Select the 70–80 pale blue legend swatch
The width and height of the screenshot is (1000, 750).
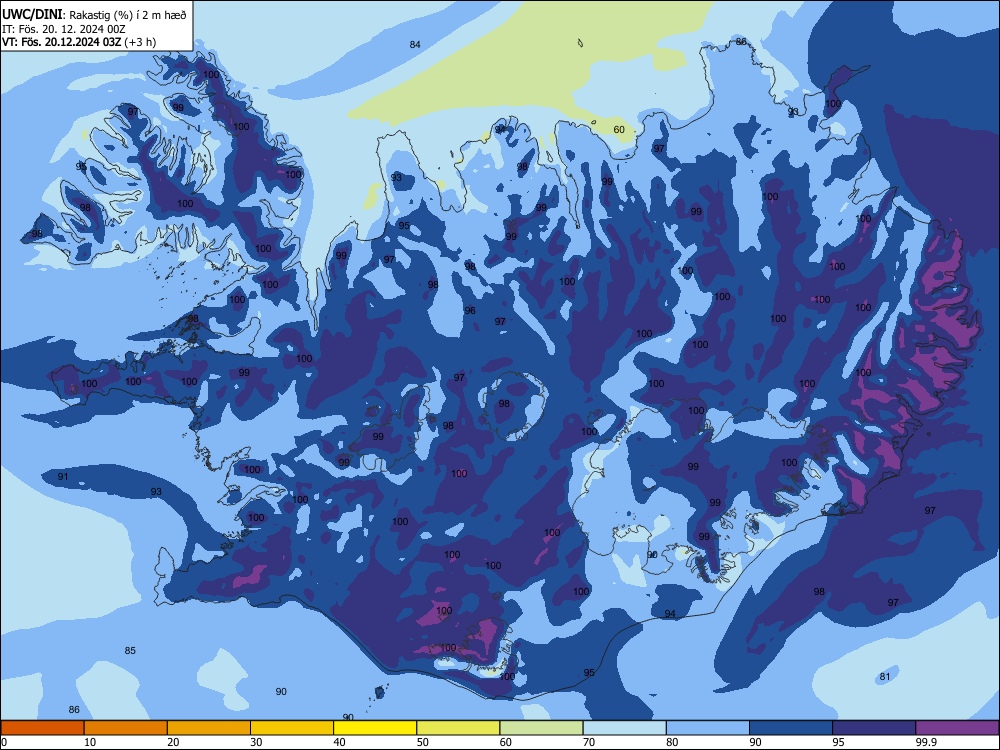624,728
